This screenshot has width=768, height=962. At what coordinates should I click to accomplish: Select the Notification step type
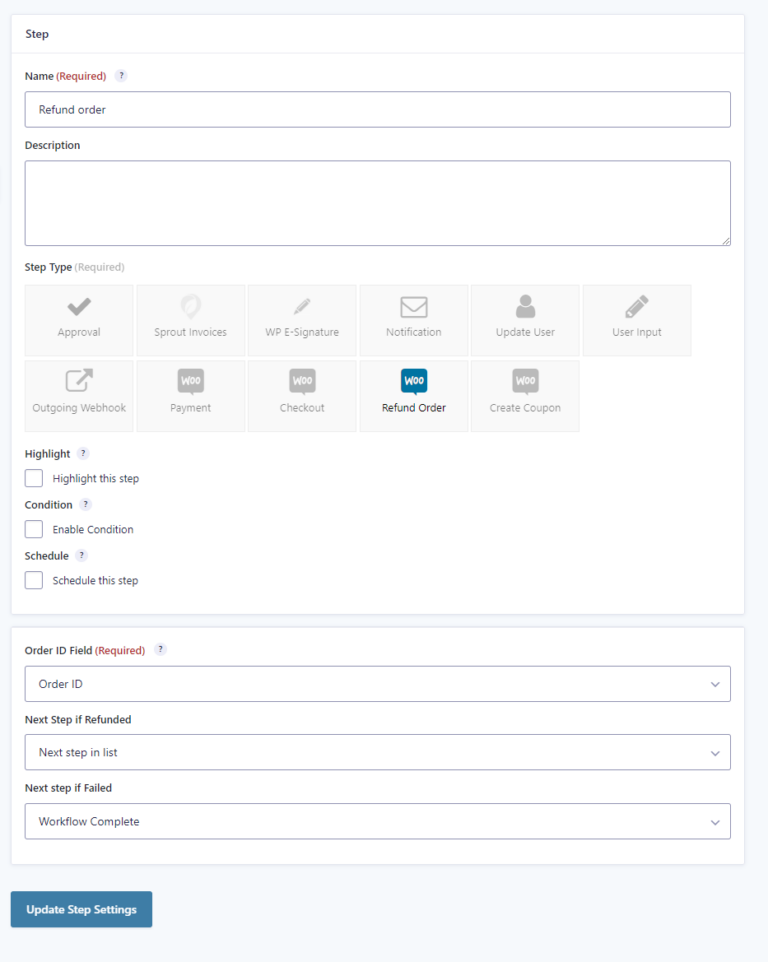click(413, 320)
